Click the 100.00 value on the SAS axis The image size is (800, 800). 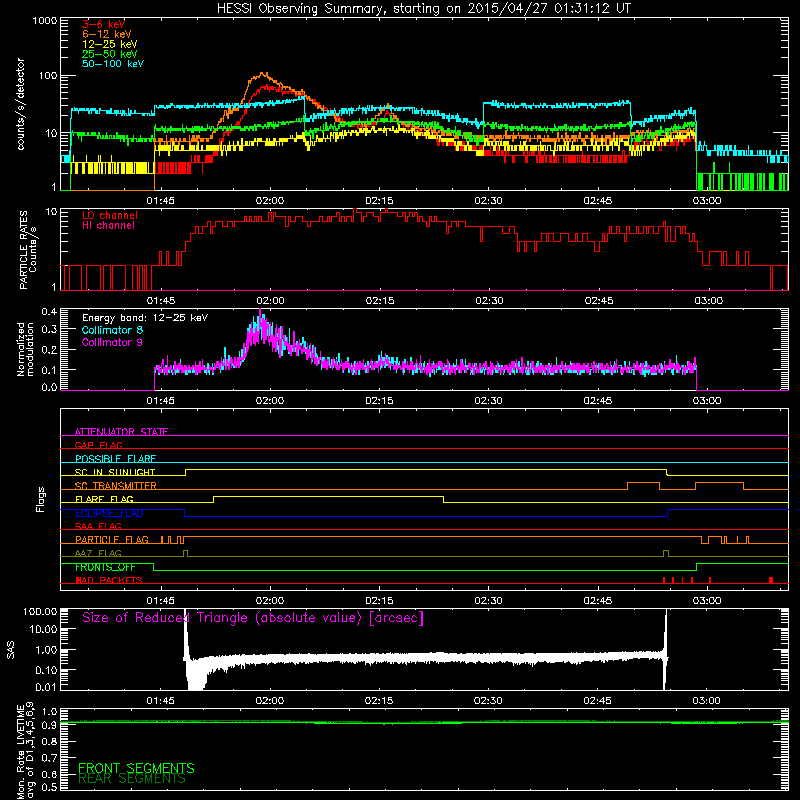(x=40, y=611)
